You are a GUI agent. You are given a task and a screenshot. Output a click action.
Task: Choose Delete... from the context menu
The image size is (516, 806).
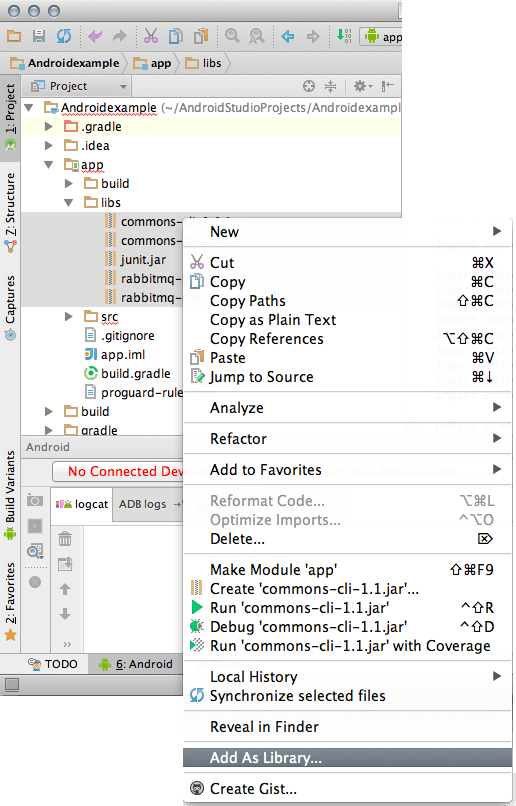tap(347, 539)
